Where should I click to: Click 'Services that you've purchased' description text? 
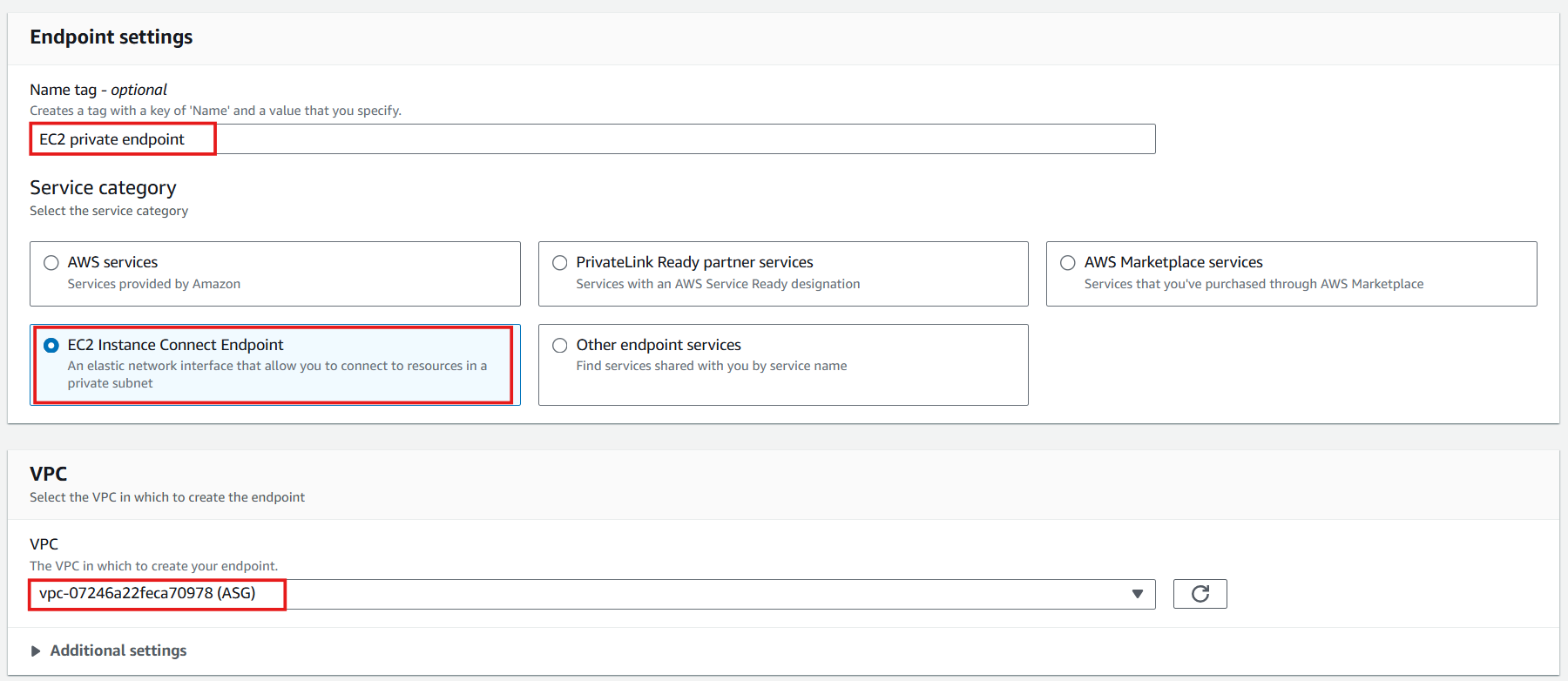1254,284
